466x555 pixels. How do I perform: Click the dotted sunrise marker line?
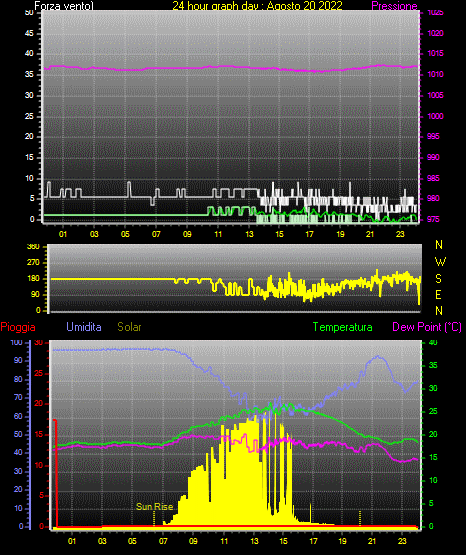[x=154, y=519]
